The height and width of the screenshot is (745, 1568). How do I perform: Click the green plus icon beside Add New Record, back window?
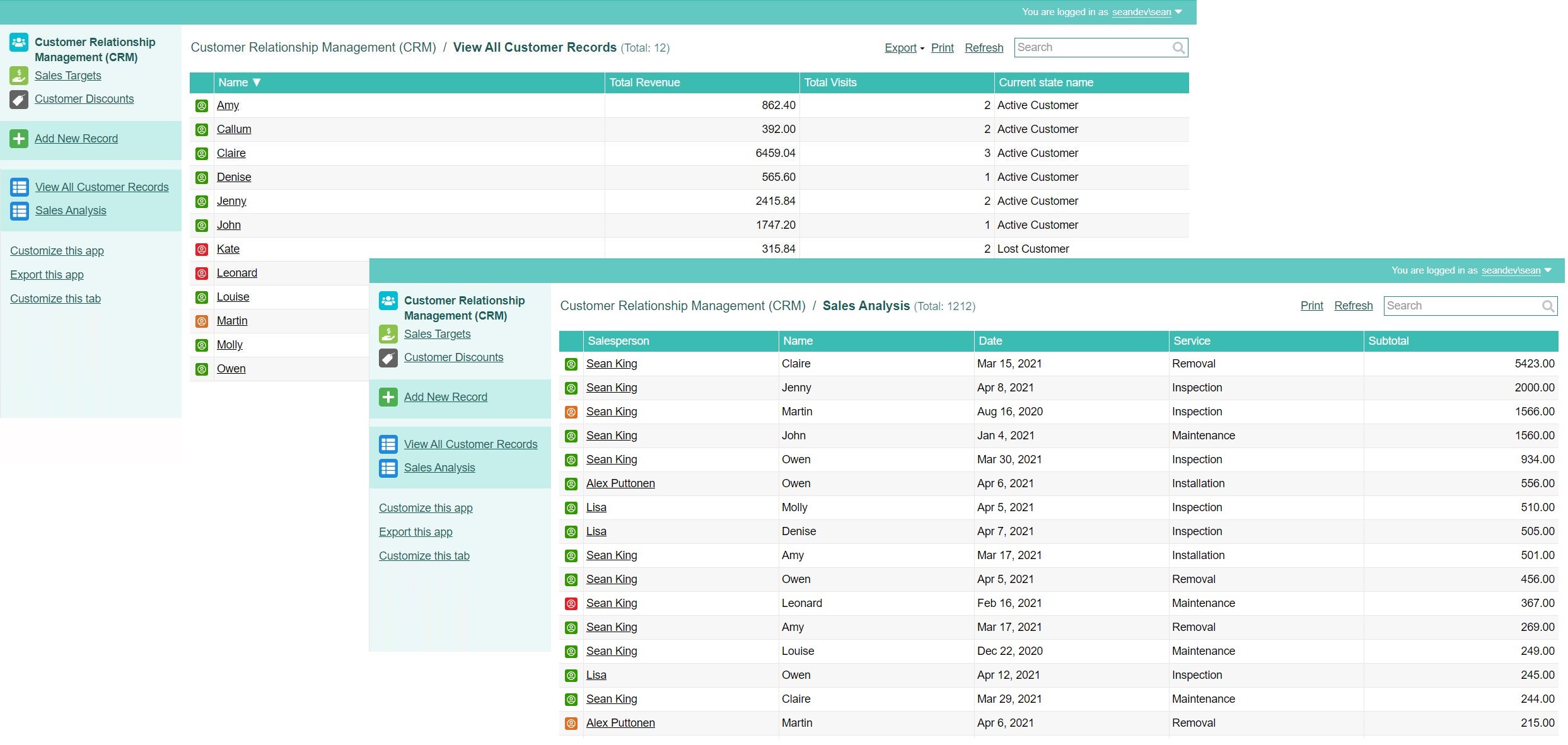pos(19,139)
